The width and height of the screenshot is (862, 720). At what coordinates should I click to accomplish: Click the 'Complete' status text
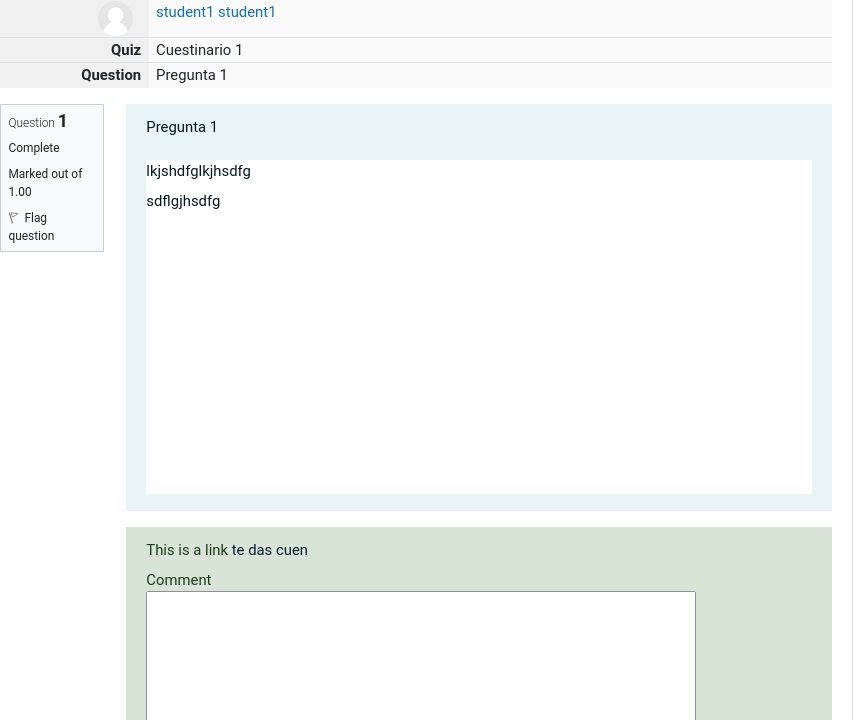point(34,148)
